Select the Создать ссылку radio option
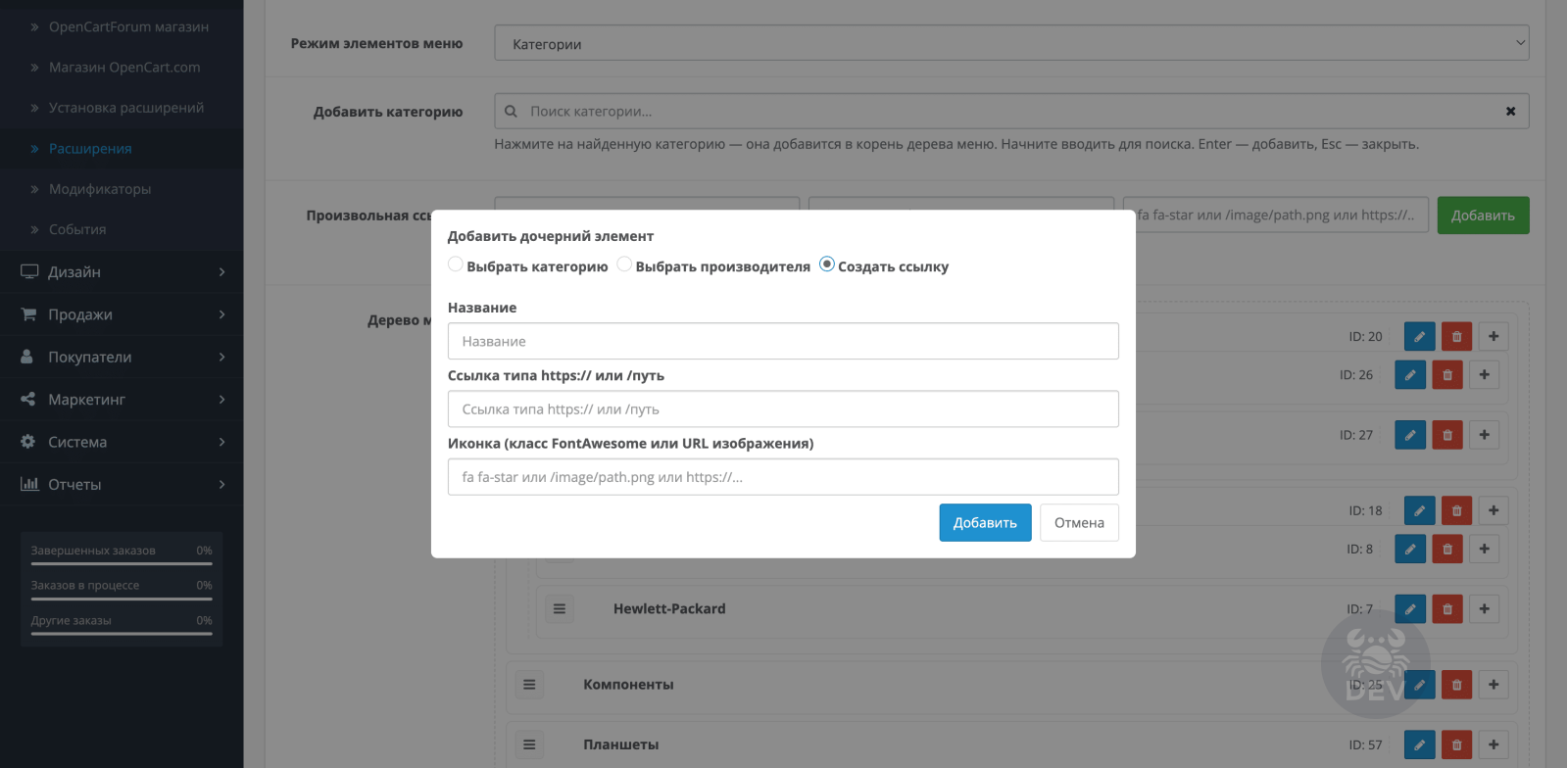Image resolution: width=1568 pixels, height=768 pixels. (826, 264)
